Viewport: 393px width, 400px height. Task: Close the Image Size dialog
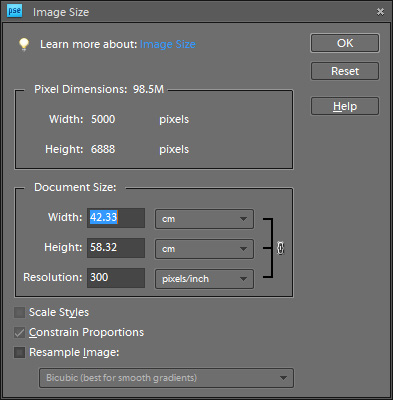click(x=380, y=12)
